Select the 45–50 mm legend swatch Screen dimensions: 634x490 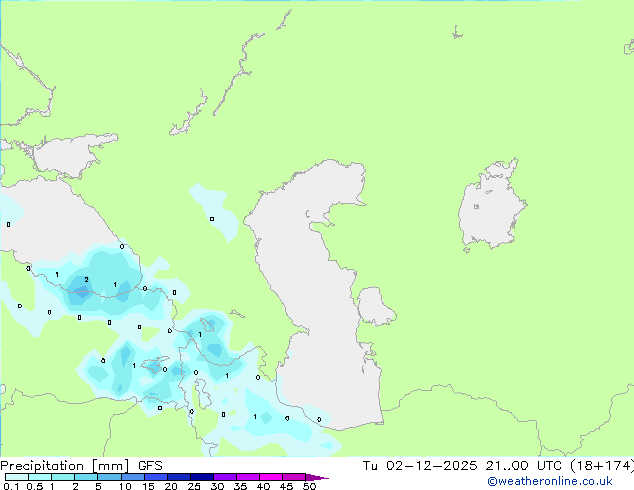coord(294,477)
